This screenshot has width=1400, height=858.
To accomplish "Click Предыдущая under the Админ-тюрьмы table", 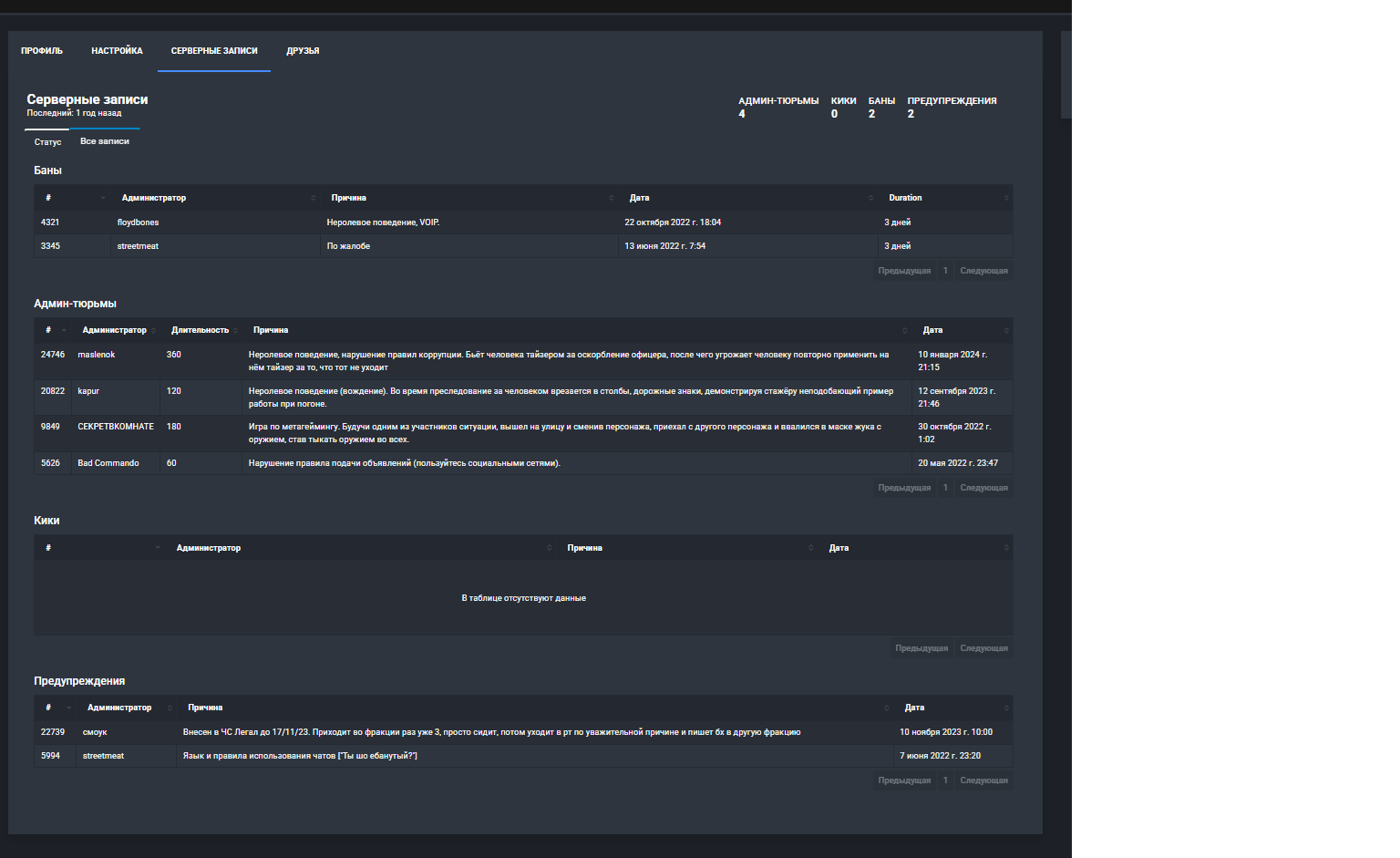I will (x=904, y=488).
